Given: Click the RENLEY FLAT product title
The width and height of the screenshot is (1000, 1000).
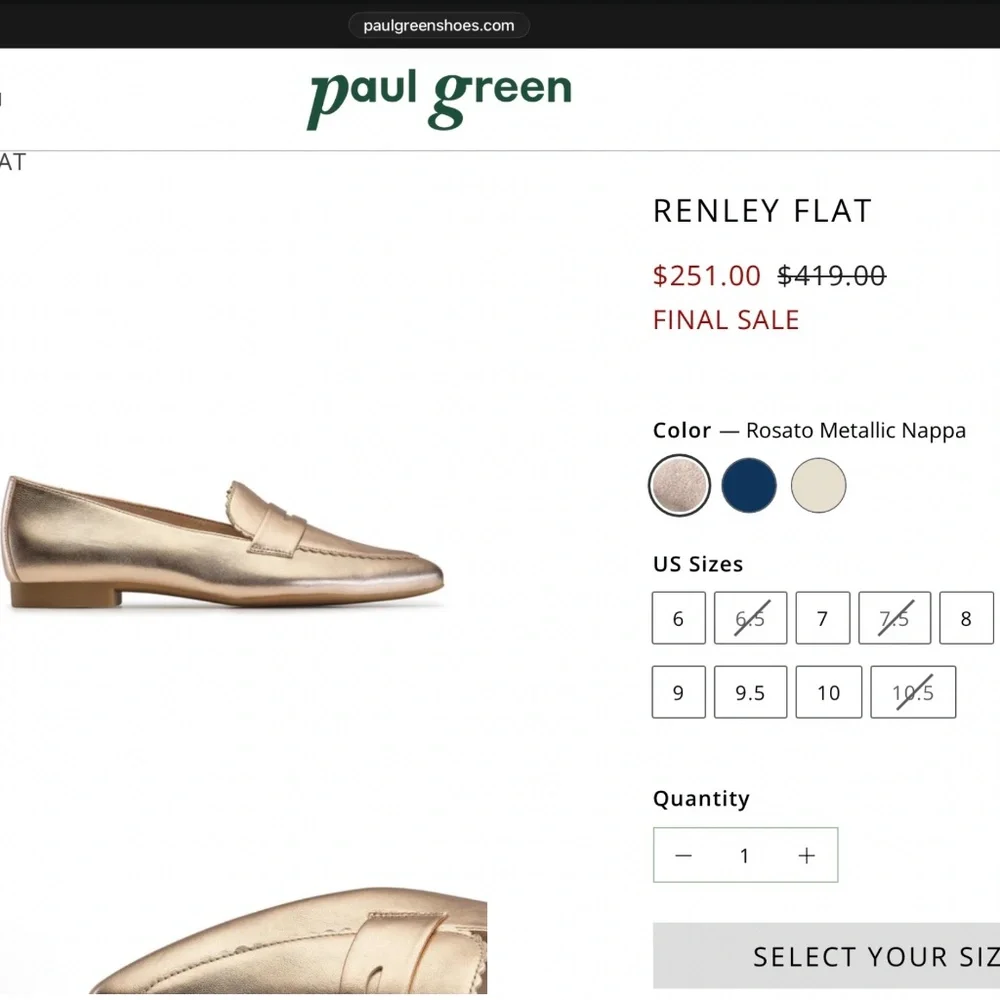Looking at the screenshot, I should pyautogui.click(x=762, y=211).
